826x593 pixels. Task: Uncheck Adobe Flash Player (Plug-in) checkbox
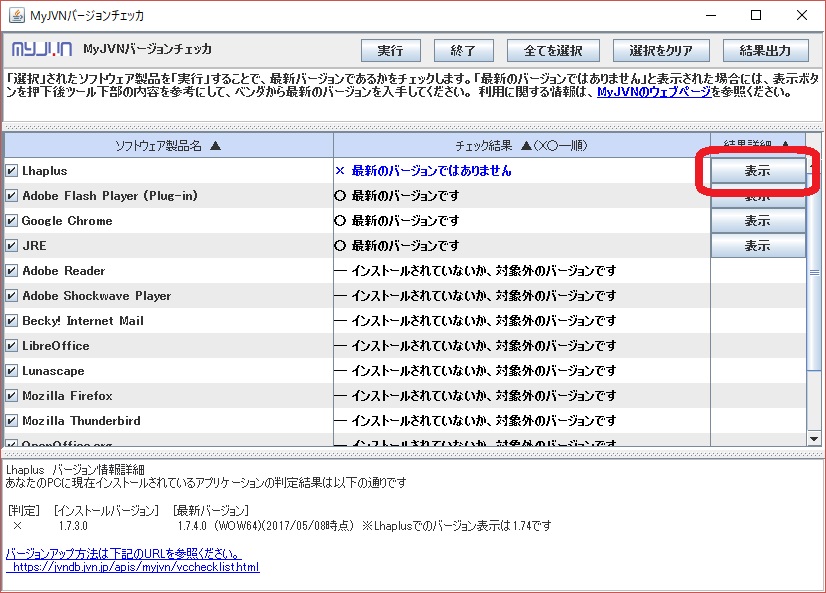coord(12,196)
